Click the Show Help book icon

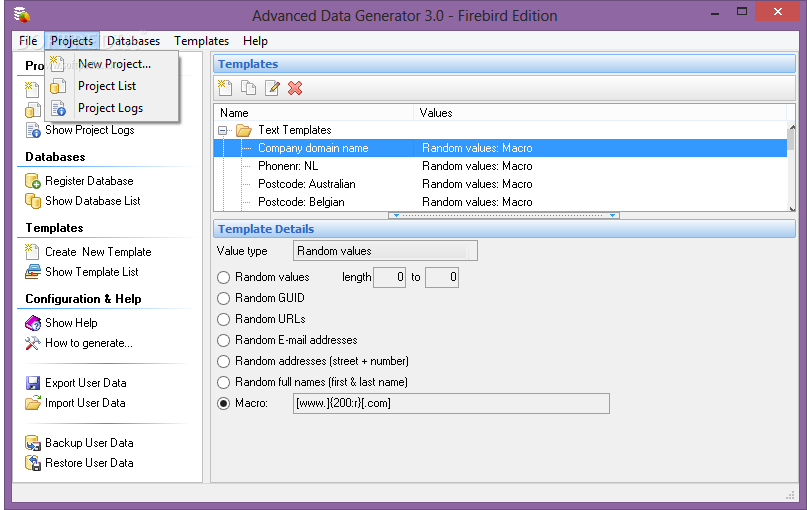pyautogui.click(x=33, y=323)
